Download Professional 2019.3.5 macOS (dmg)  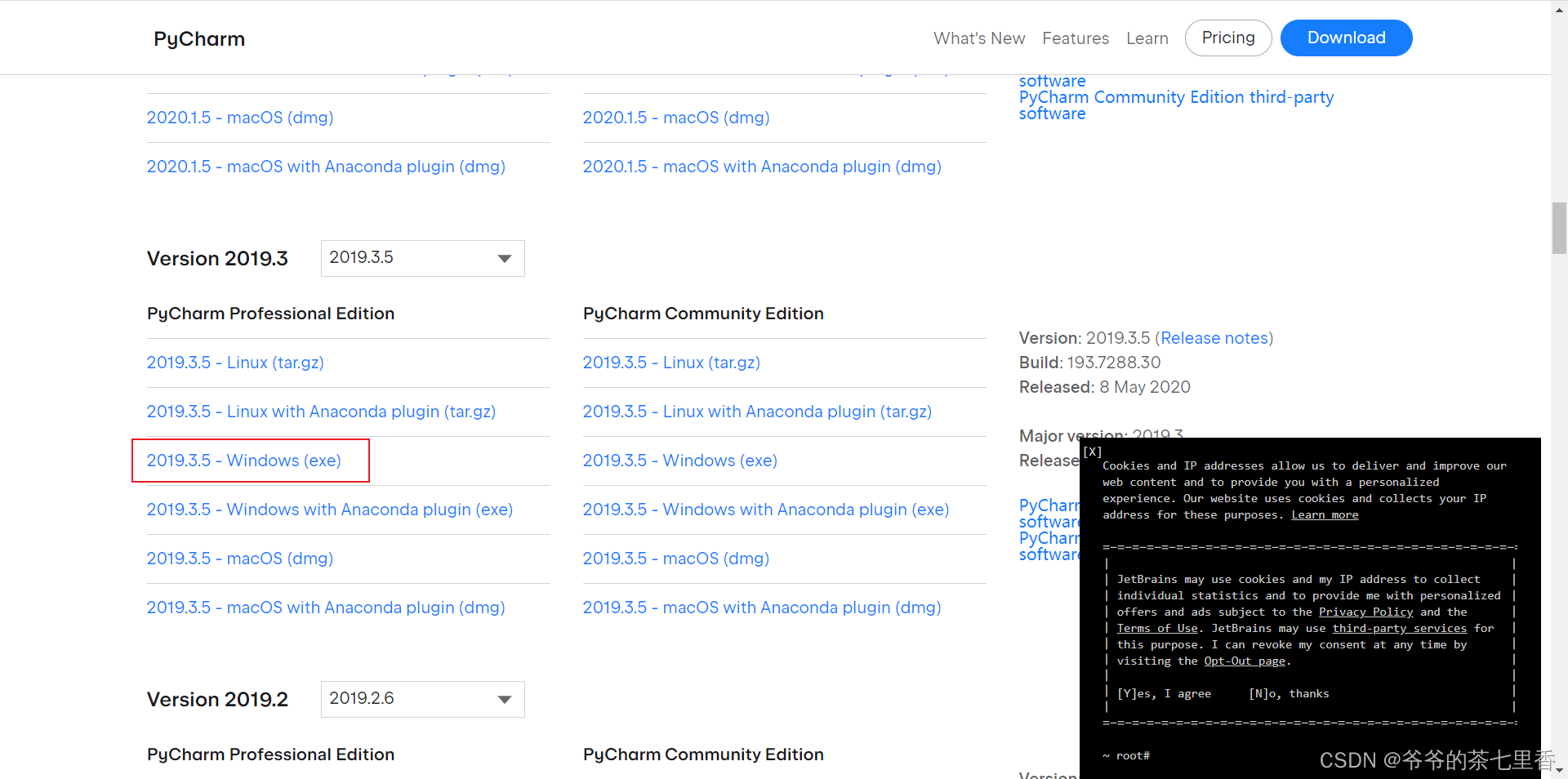(240, 559)
